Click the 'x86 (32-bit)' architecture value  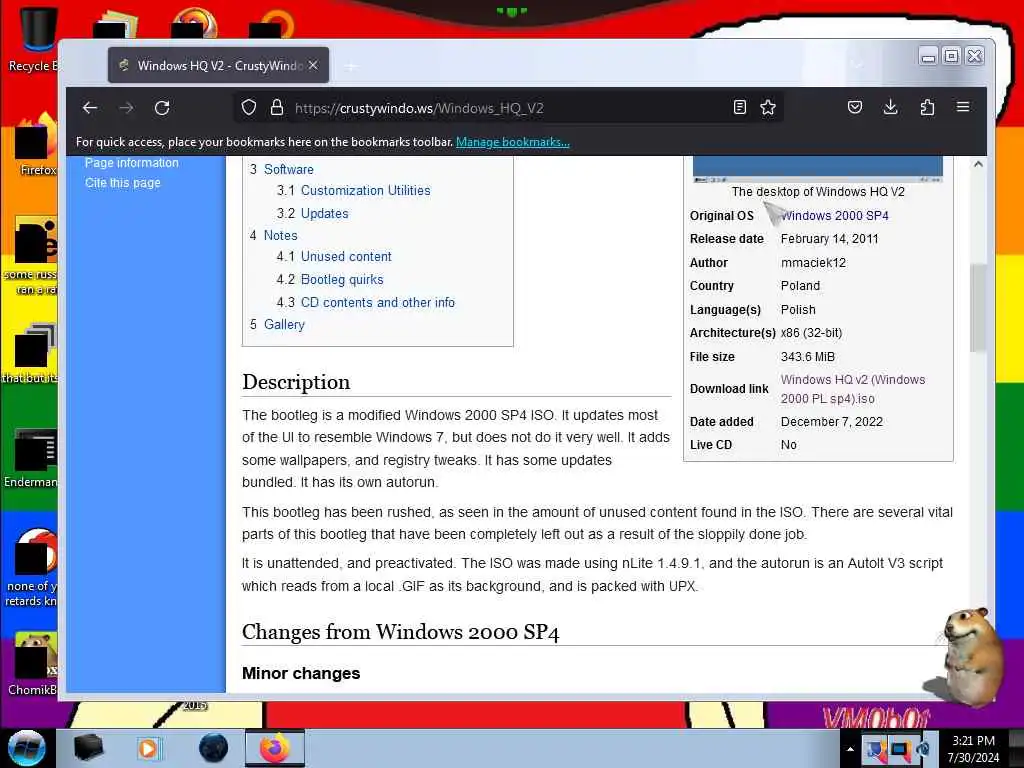(x=811, y=333)
